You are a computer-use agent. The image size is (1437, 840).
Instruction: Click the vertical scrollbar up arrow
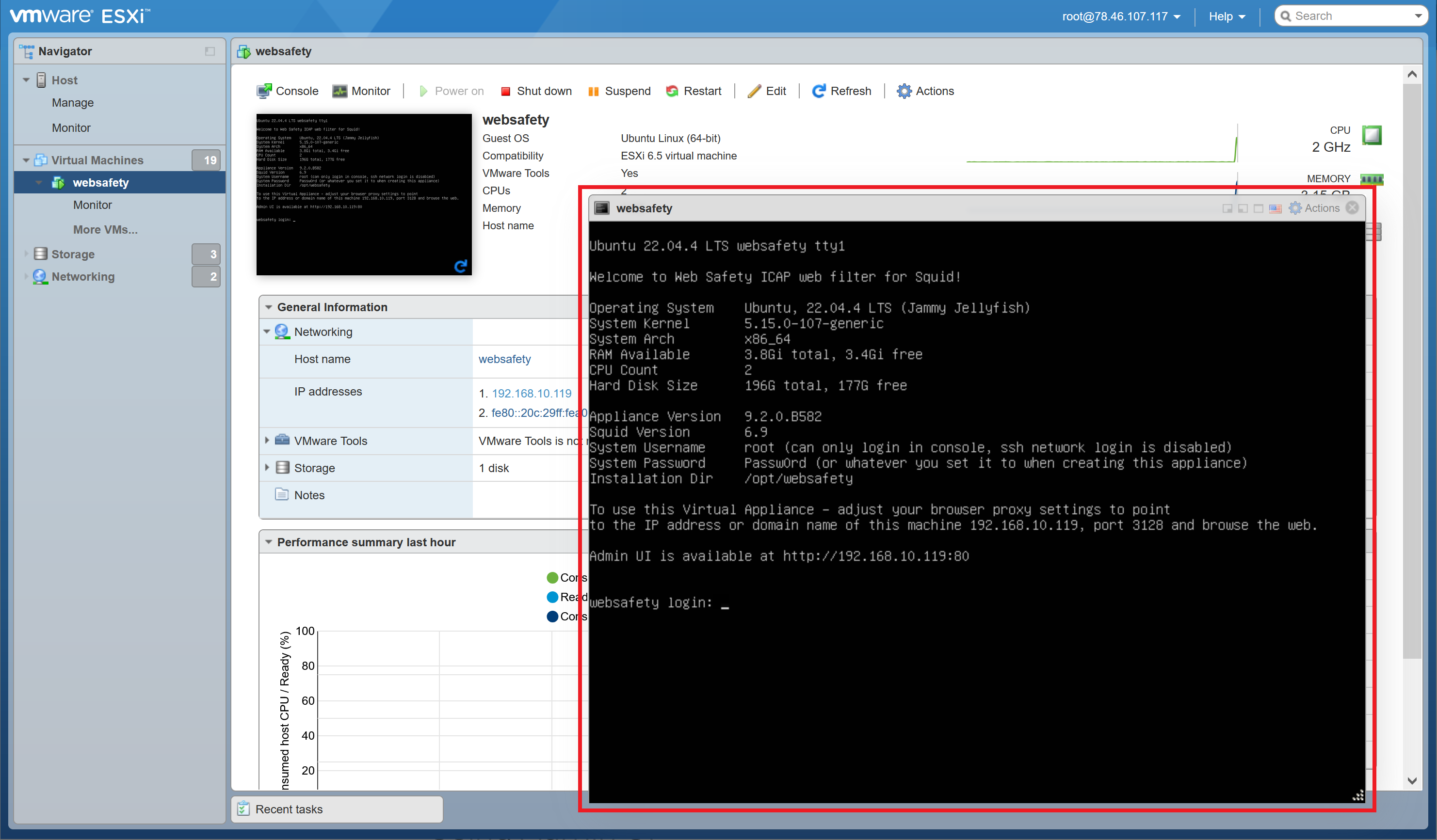pyautogui.click(x=1412, y=74)
